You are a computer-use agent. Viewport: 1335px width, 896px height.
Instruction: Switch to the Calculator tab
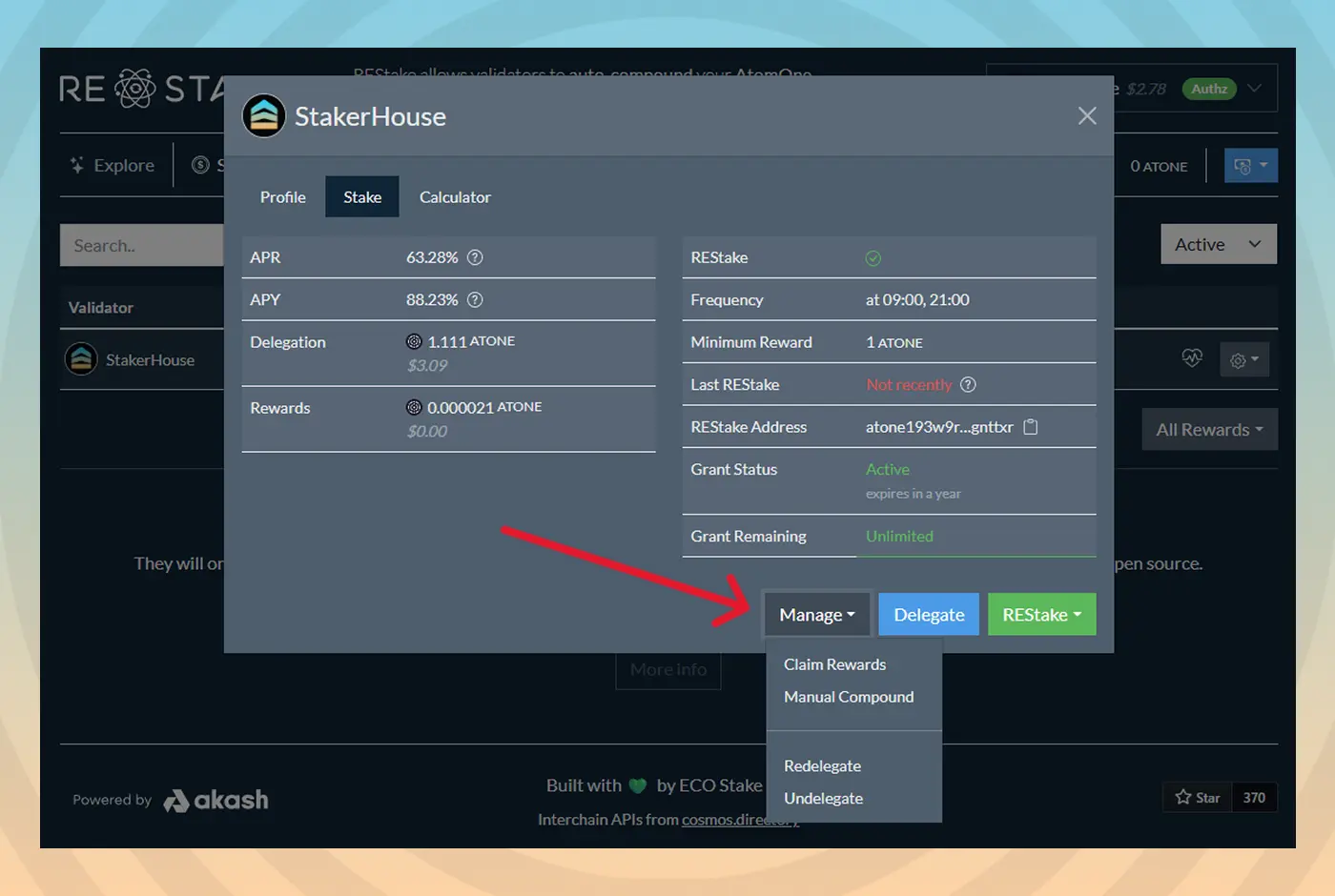coord(455,197)
